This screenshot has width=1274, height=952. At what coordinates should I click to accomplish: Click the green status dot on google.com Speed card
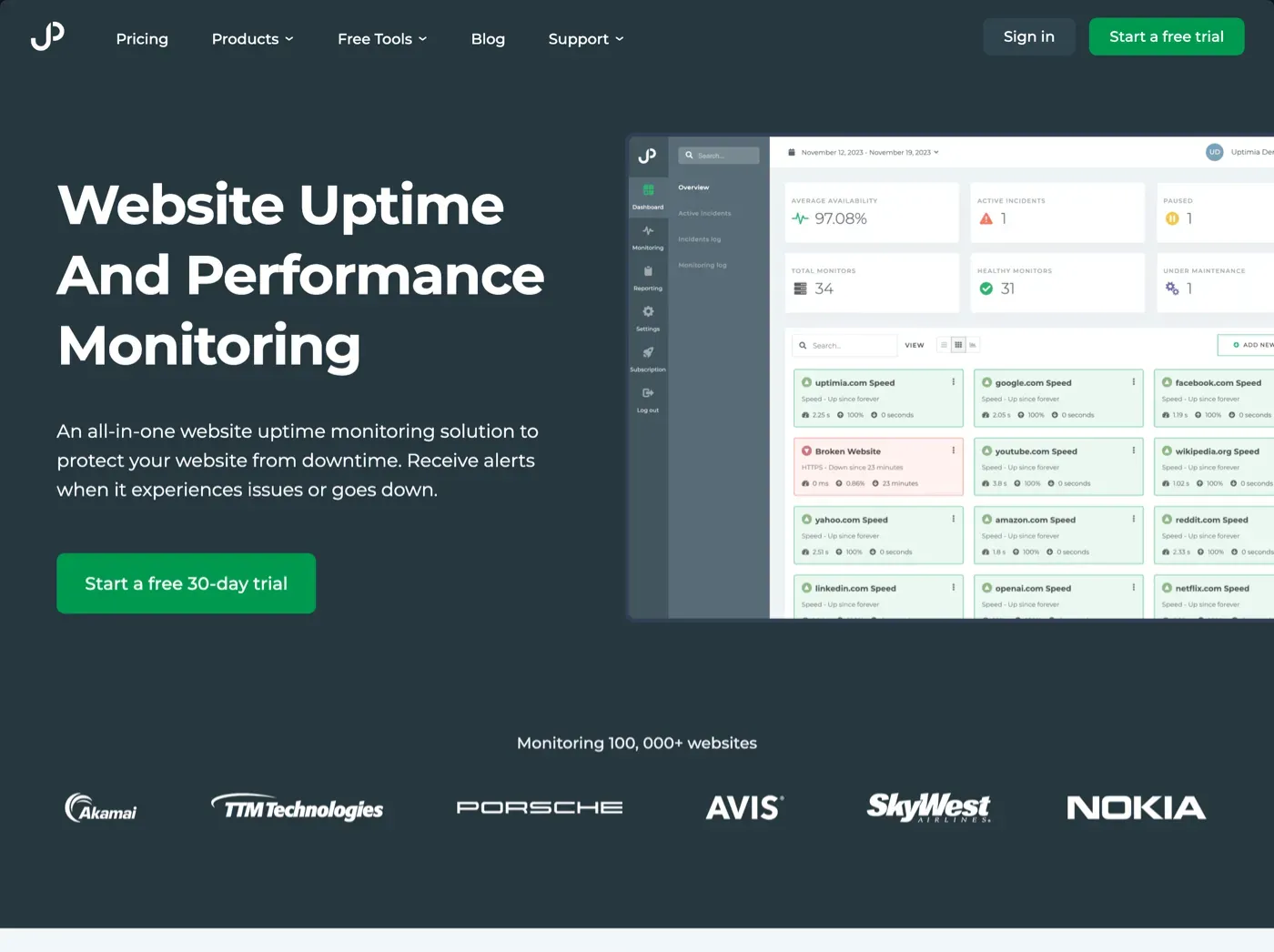[x=986, y=382]
